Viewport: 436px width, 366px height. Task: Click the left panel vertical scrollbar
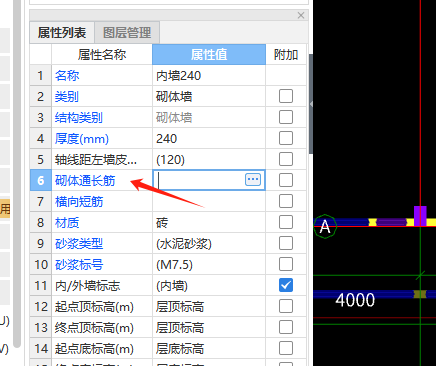[x=17, y=173]
